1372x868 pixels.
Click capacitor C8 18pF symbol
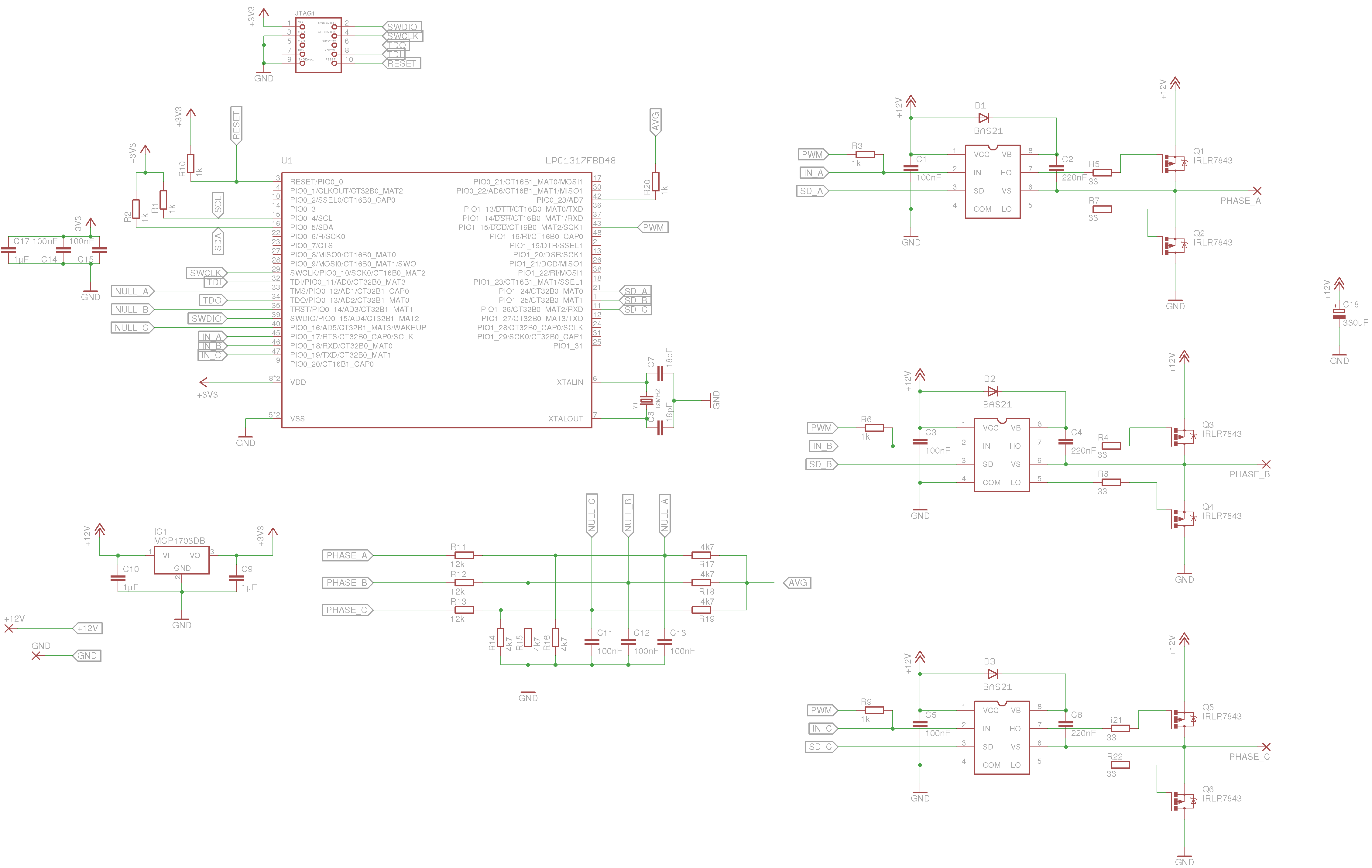coord(660,428)
